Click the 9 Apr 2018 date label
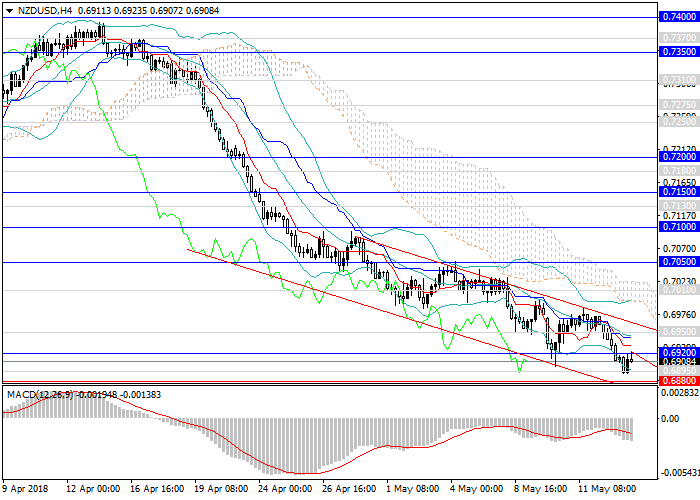The width and height of the screenshot is (700, 500). [x=27, y=490]
